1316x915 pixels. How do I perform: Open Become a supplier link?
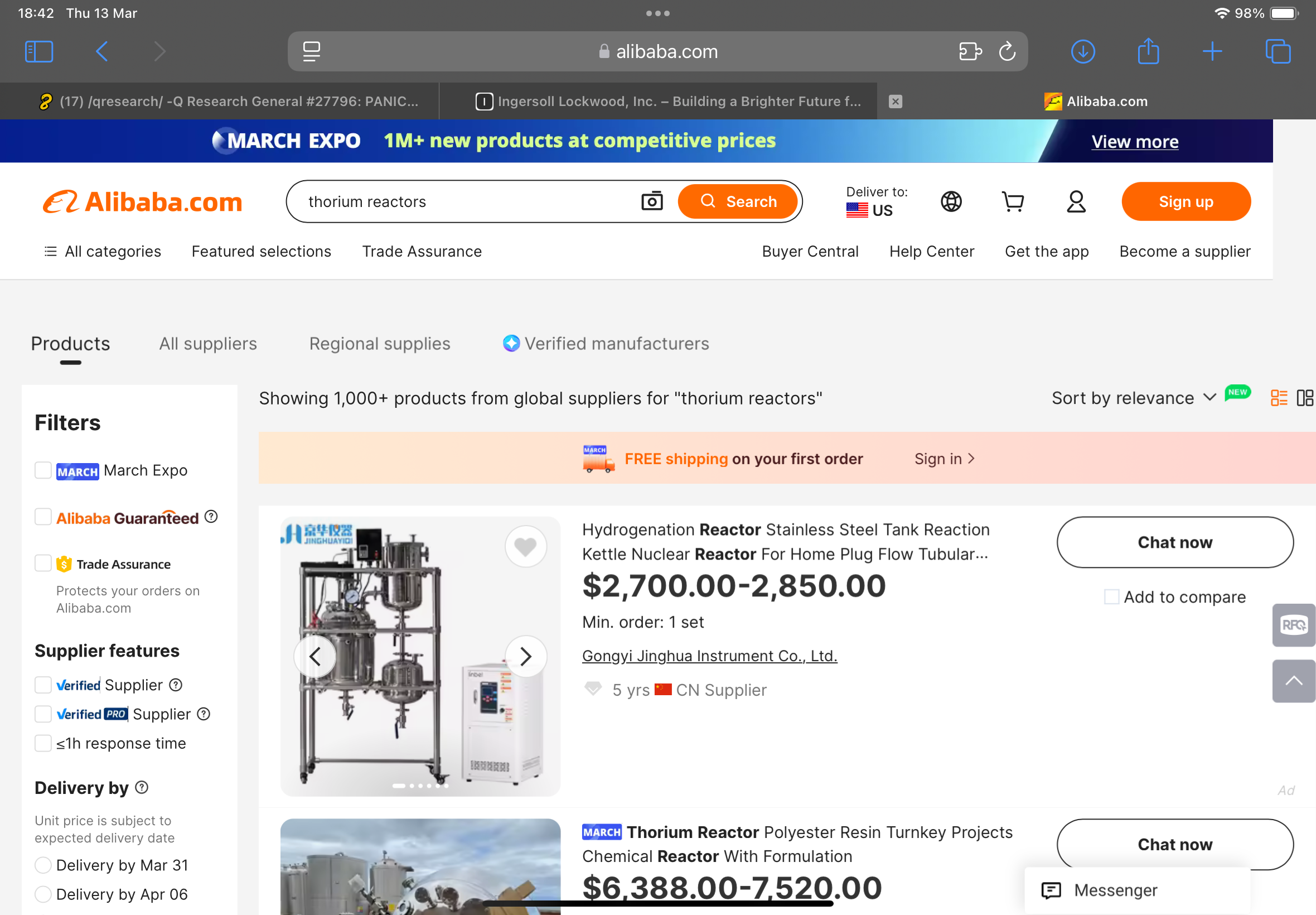(1185, 251)
